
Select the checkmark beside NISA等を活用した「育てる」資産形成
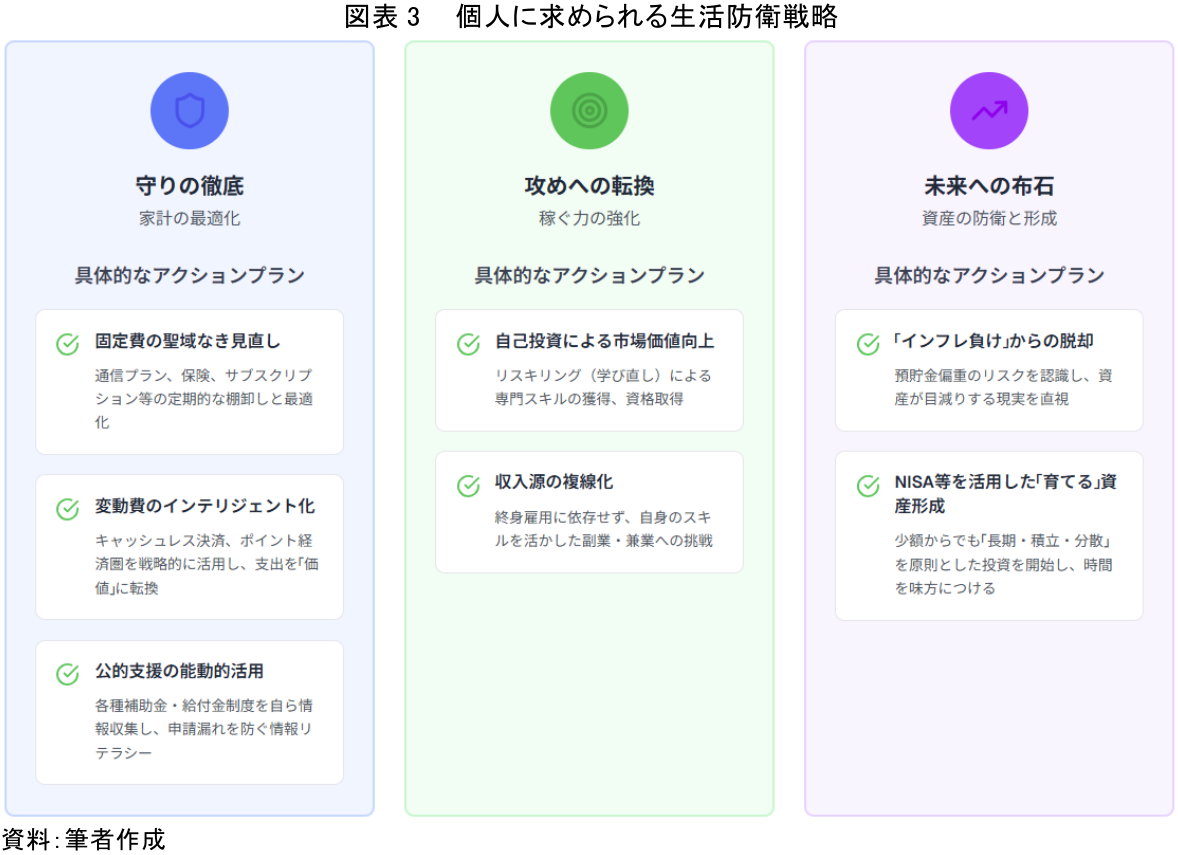pyautogui.click(x=867, y=486)
